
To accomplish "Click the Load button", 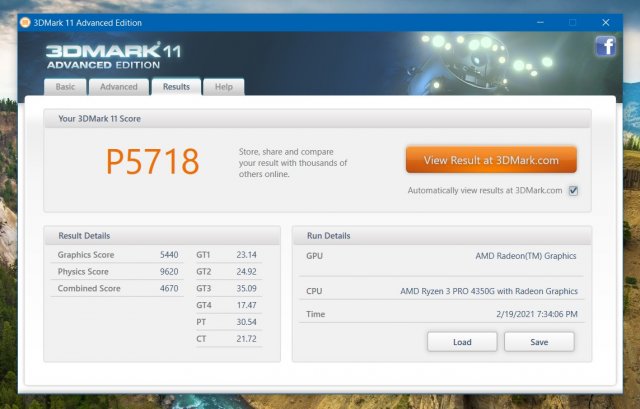I will (x=461, y=342).
